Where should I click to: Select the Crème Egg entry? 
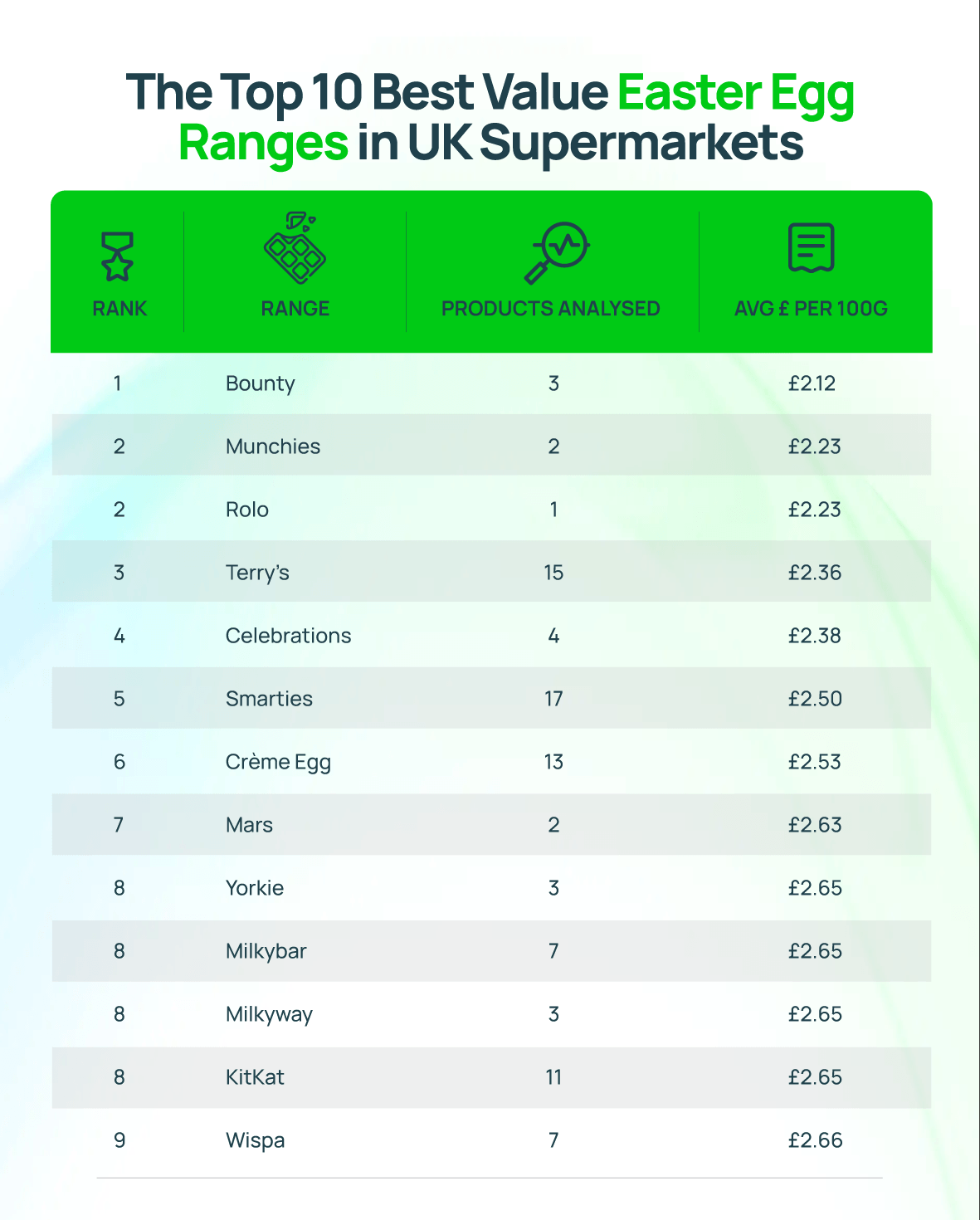[278, 762]
